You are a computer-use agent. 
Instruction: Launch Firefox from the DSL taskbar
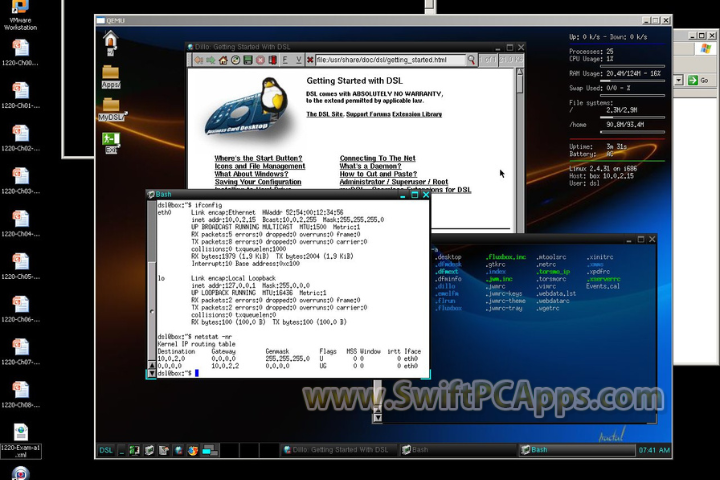193,451
